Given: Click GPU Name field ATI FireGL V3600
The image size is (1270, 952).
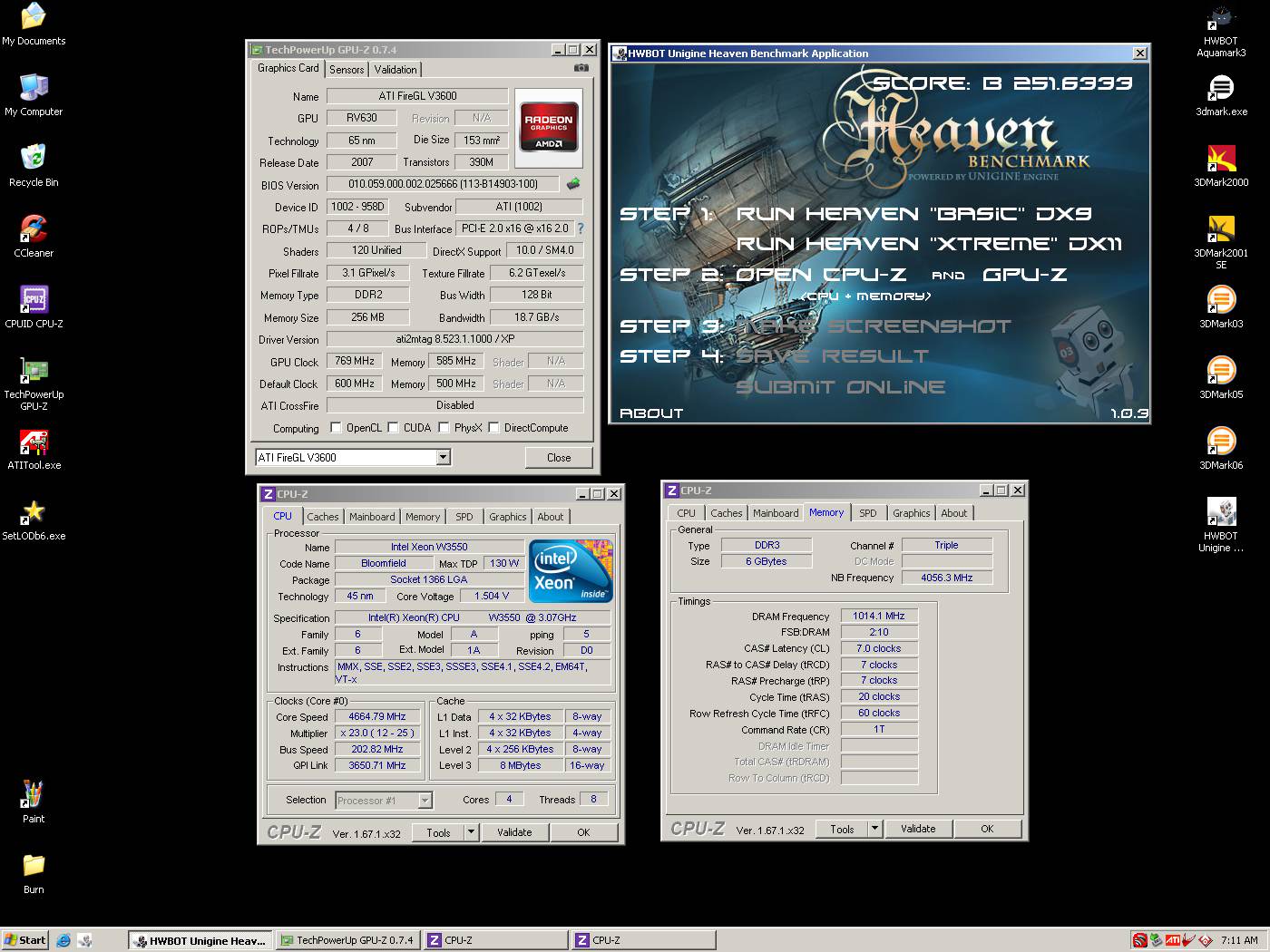Looking at the screenshot, I should [x=417, y=96].
